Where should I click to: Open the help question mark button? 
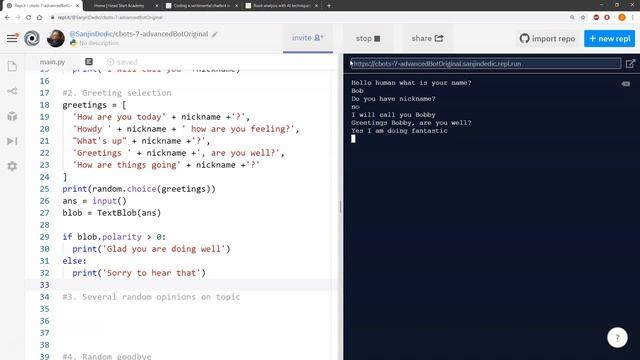tap(617, 338)
